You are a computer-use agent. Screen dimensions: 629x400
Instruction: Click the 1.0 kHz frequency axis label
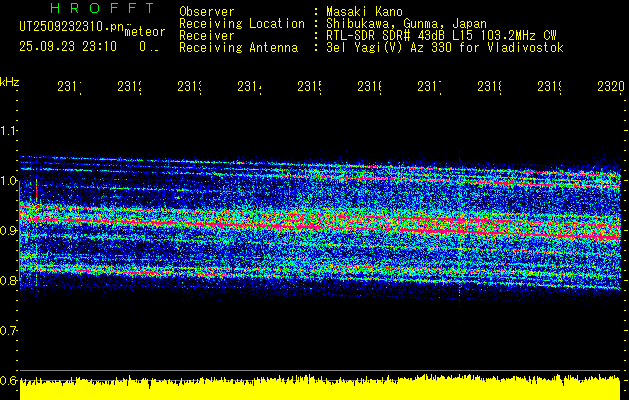click(8, 181)
